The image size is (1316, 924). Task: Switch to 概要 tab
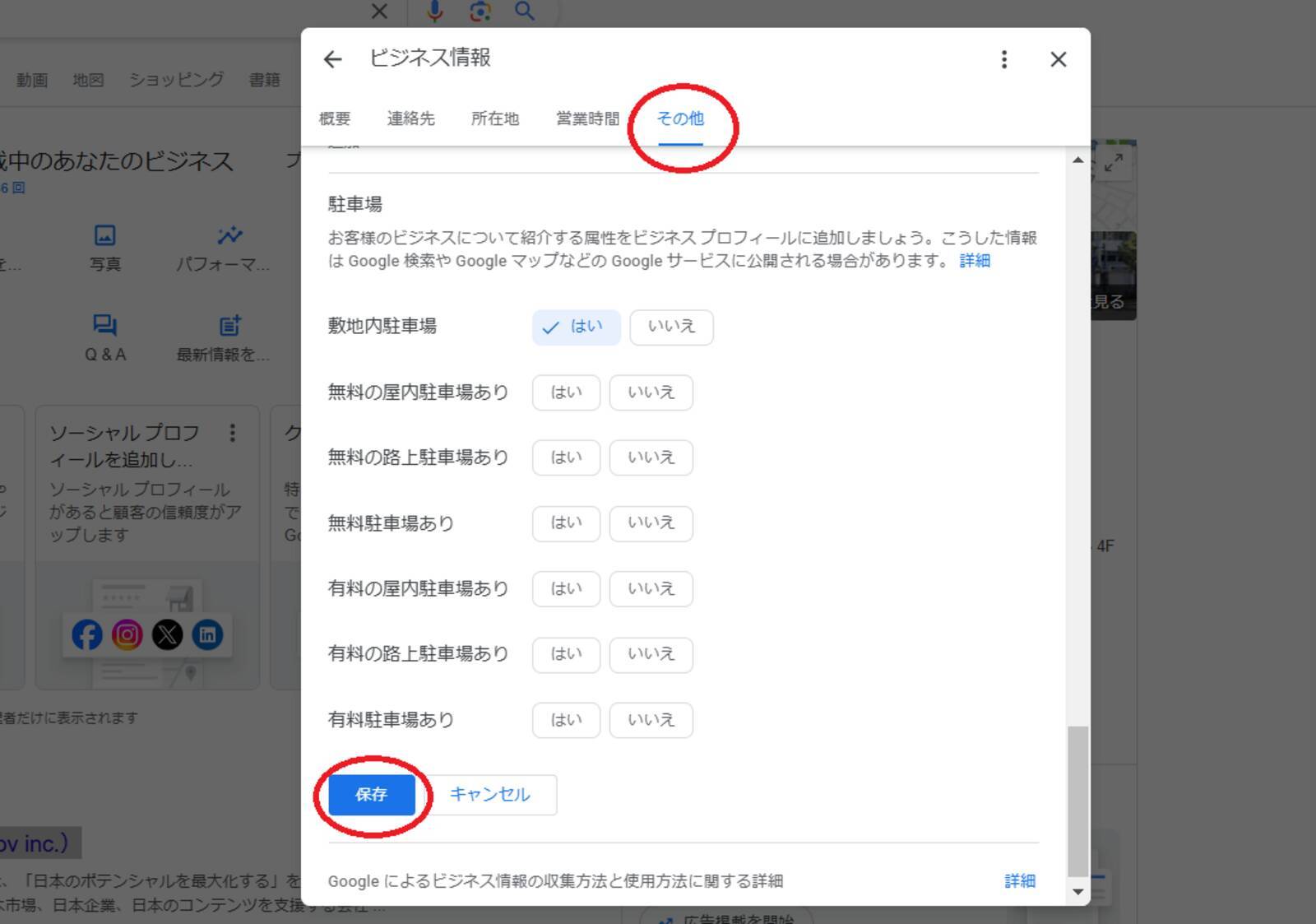pos(335,118)
